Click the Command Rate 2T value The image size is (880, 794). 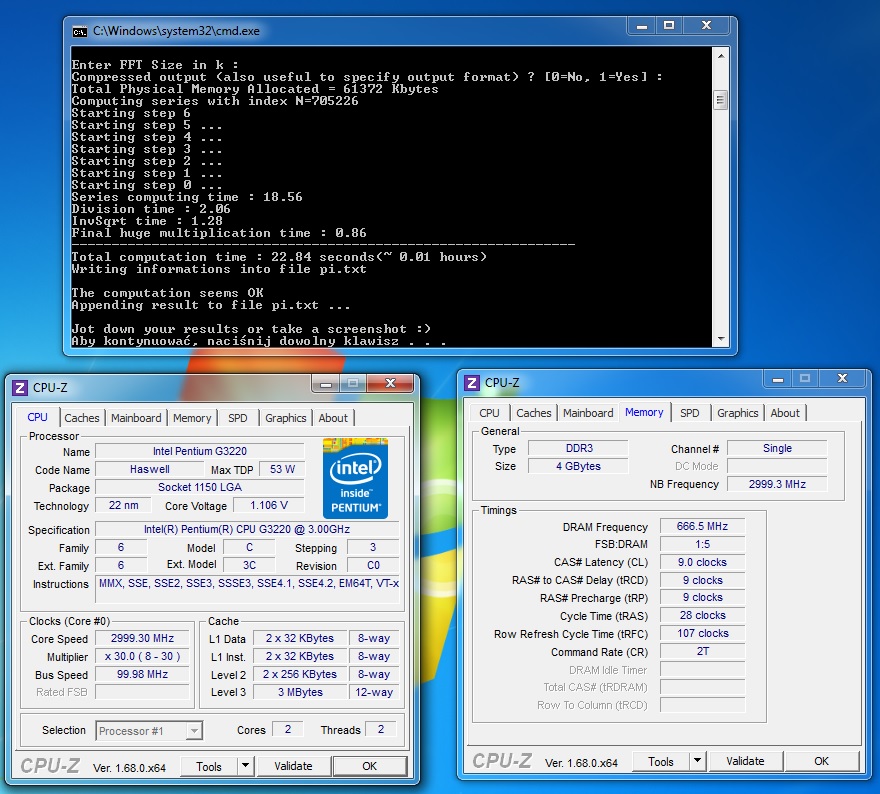[702, 651]
